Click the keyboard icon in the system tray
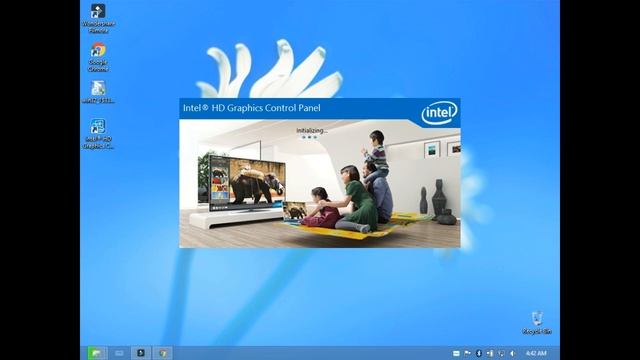The image size is (640, 360). 456,353
